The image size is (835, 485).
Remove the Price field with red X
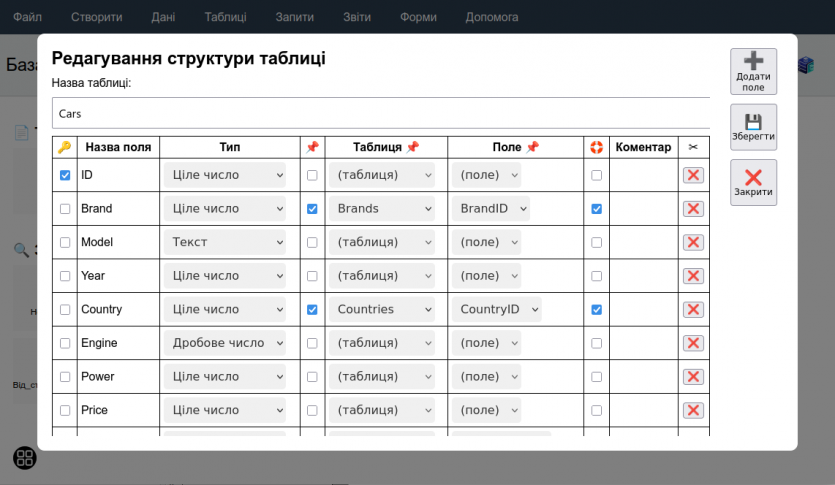tap(693, 410)
